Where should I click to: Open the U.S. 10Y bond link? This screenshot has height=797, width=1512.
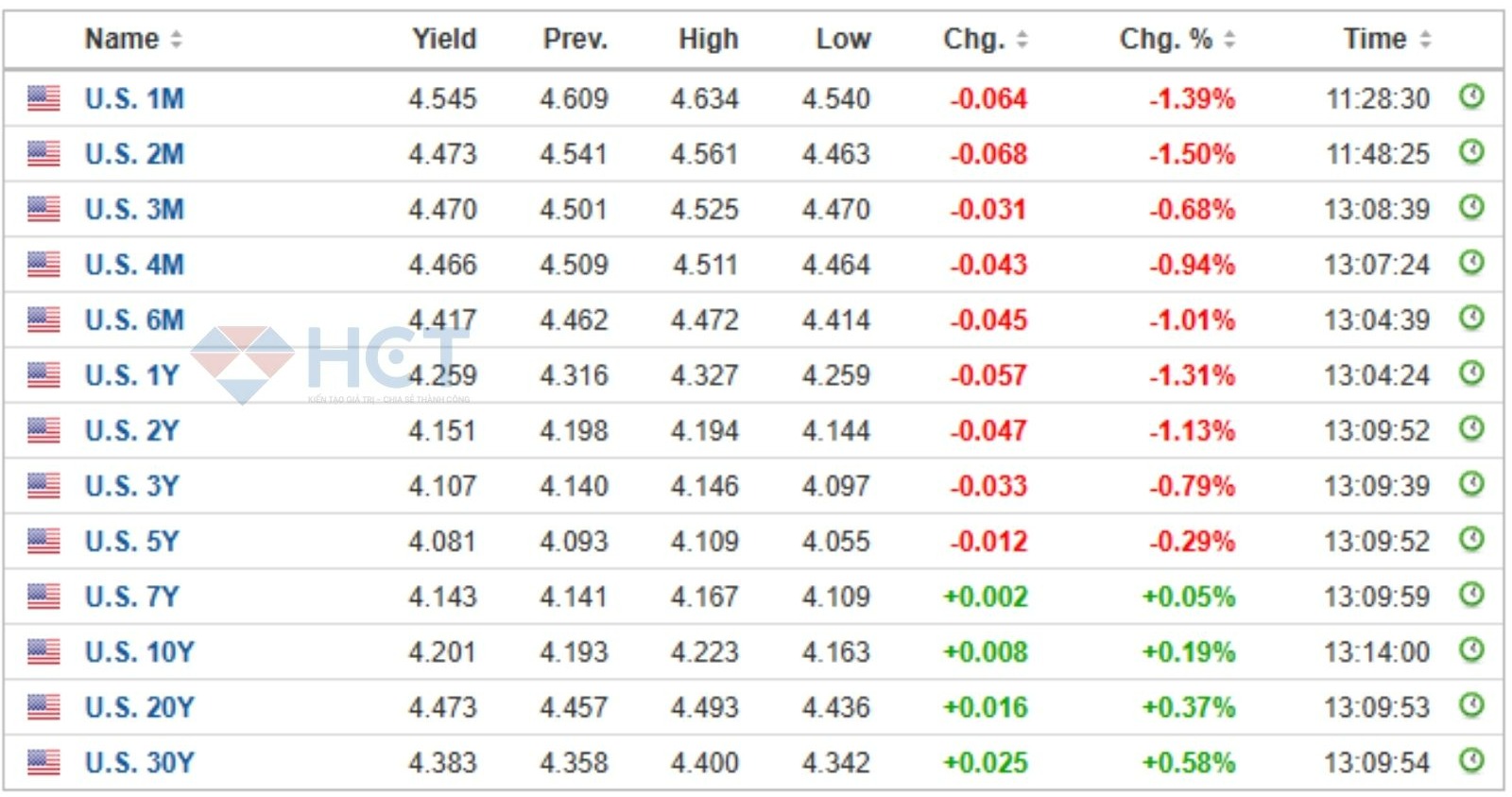(x=139, y=652)
